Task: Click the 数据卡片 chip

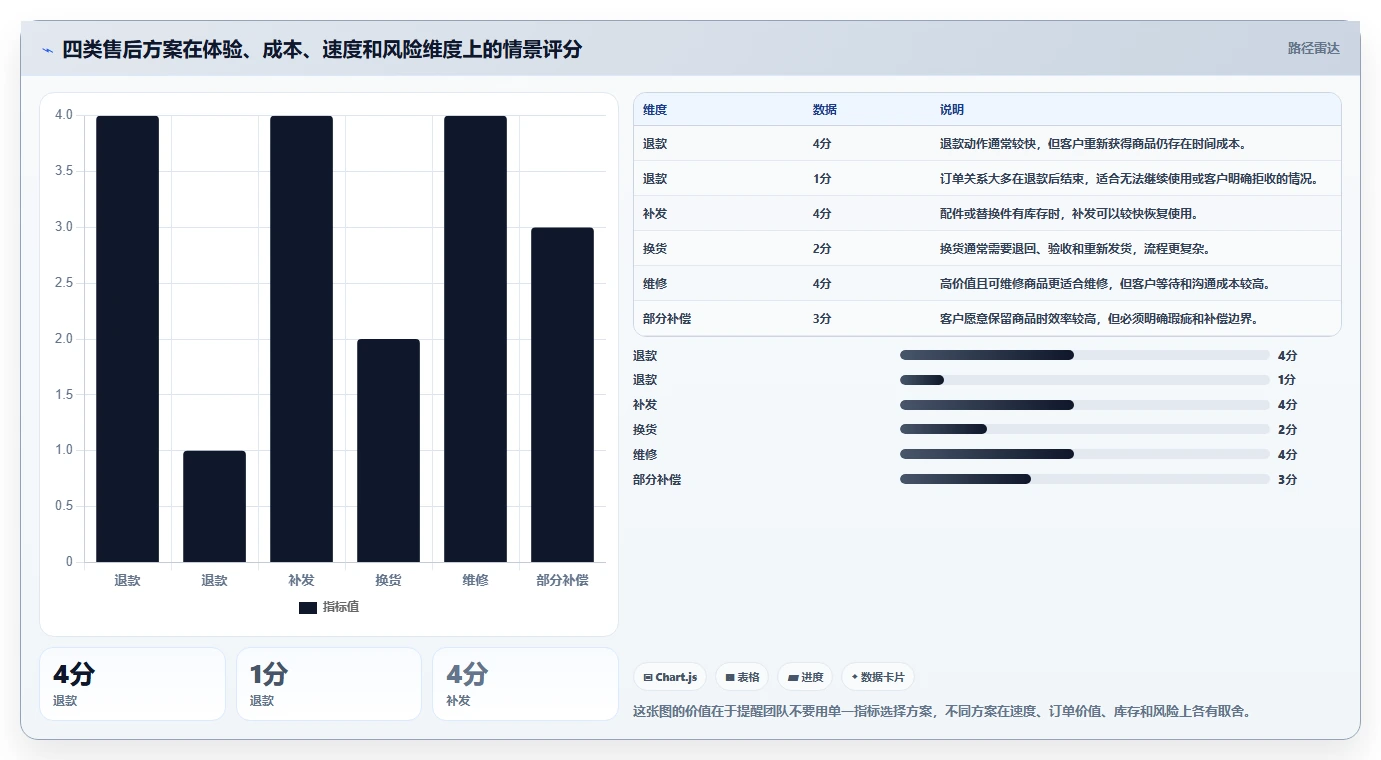Action: (x=878, y=677)
